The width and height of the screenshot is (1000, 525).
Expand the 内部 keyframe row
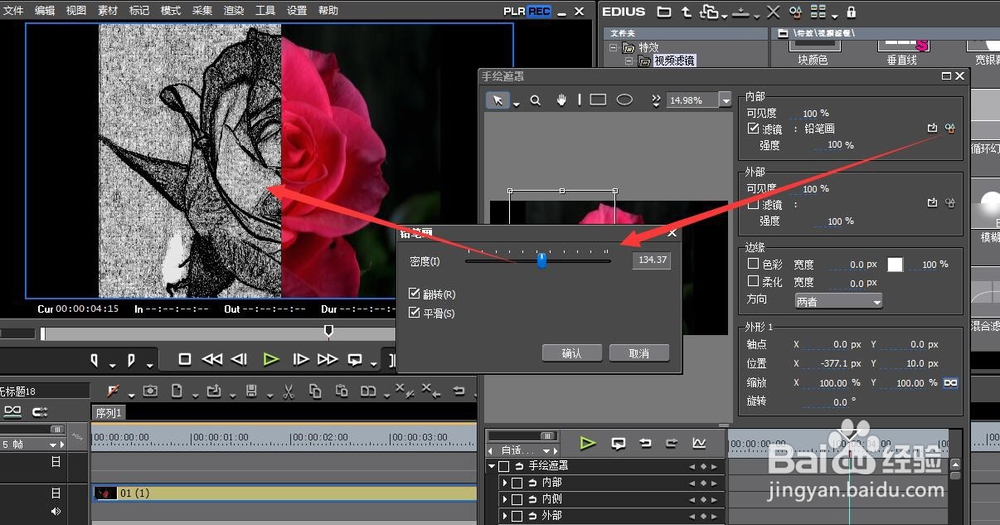pyautogui.click(x=505, y=483)
